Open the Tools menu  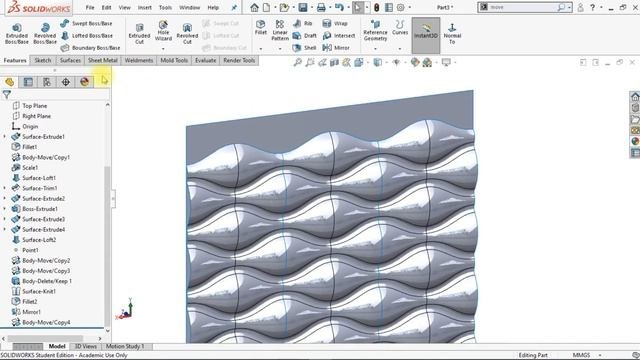point(165,7)
